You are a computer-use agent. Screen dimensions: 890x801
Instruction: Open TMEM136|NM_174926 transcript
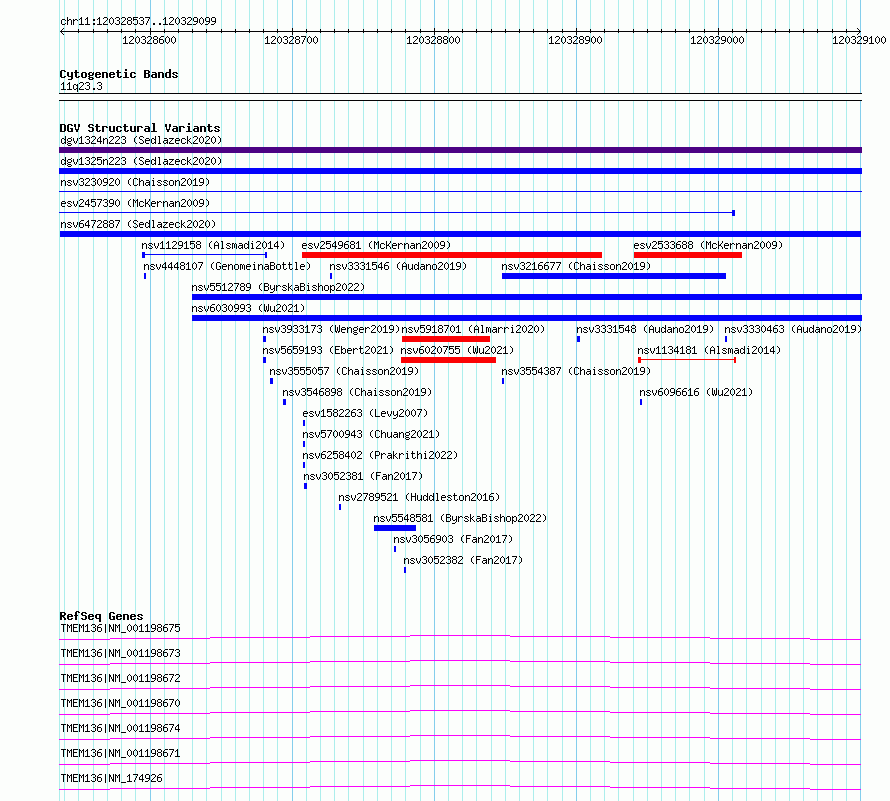[x=111, y=778]
